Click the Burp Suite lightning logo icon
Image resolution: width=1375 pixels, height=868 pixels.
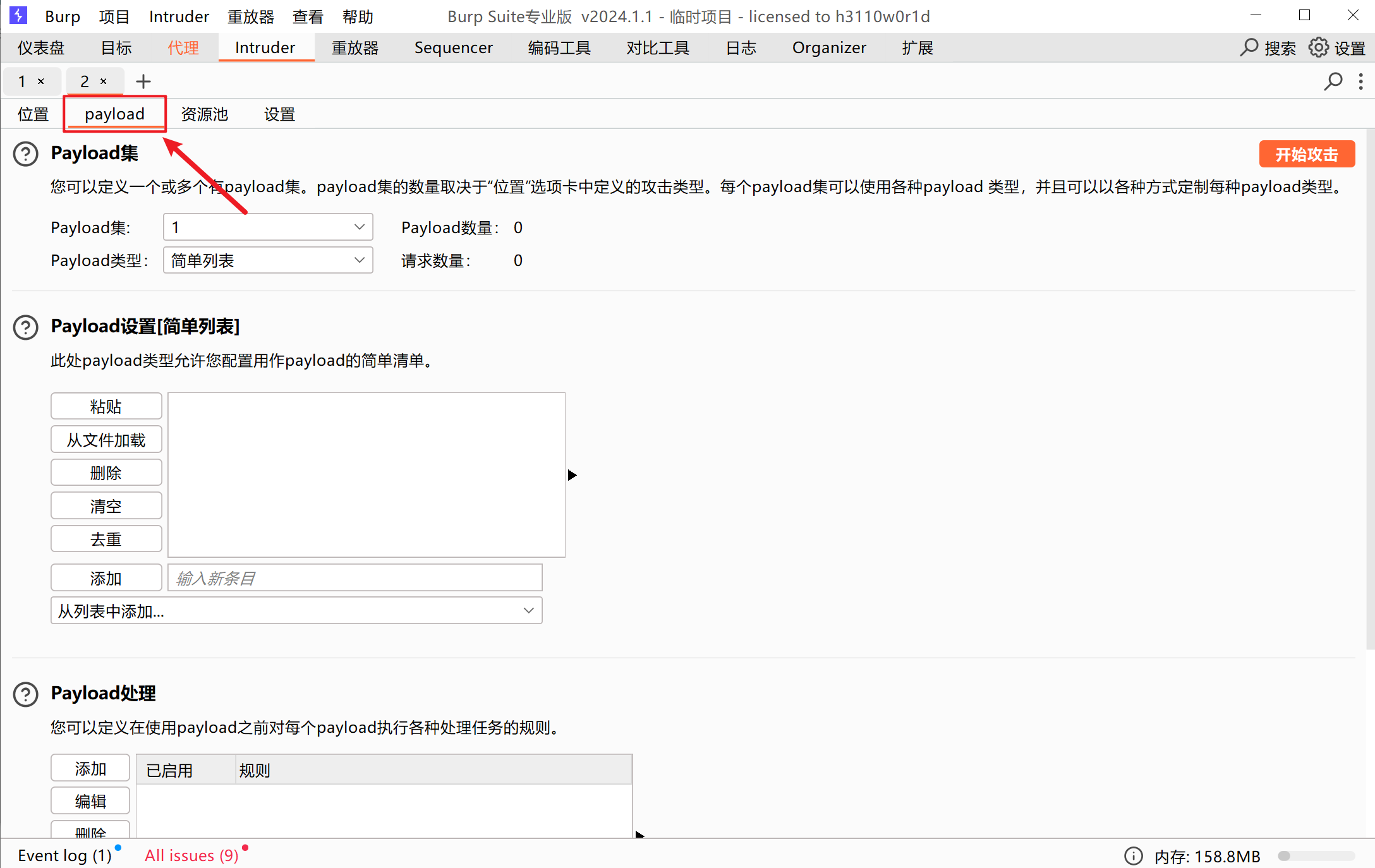(x=18, y=15)
